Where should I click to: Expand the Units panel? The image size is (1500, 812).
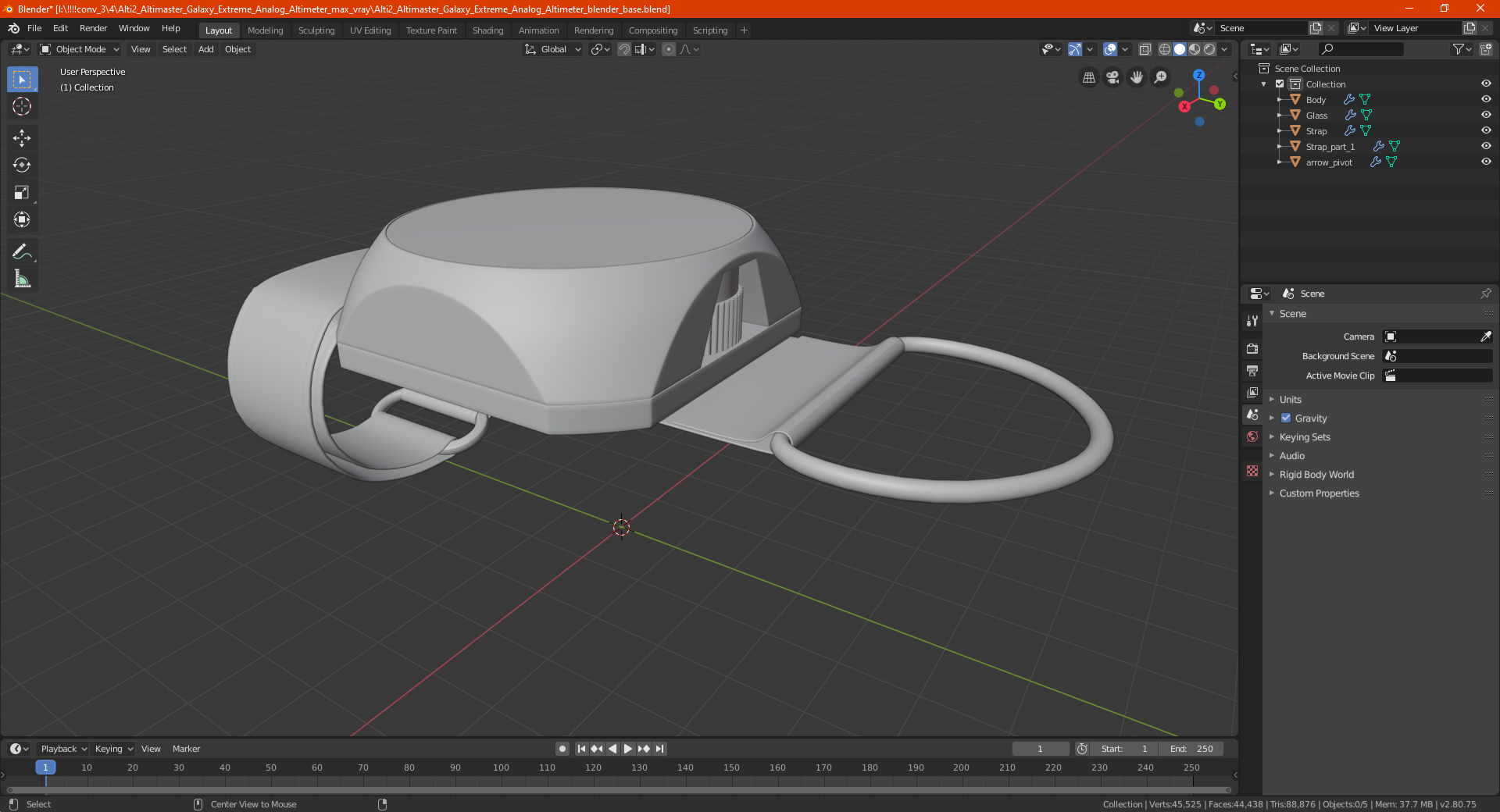click(x=1290, y=399)
